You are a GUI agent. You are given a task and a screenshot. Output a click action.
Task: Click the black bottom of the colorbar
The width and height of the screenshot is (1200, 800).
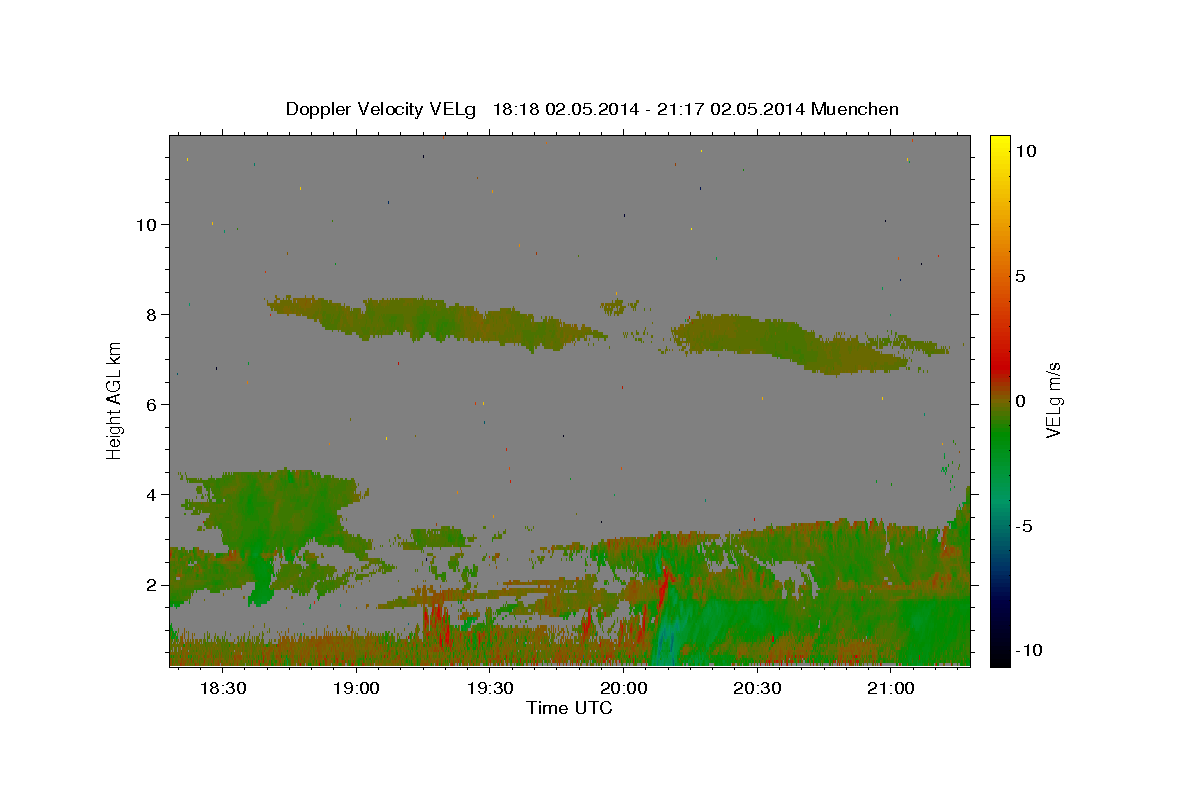pyautogui.click(x=999, y=654)
